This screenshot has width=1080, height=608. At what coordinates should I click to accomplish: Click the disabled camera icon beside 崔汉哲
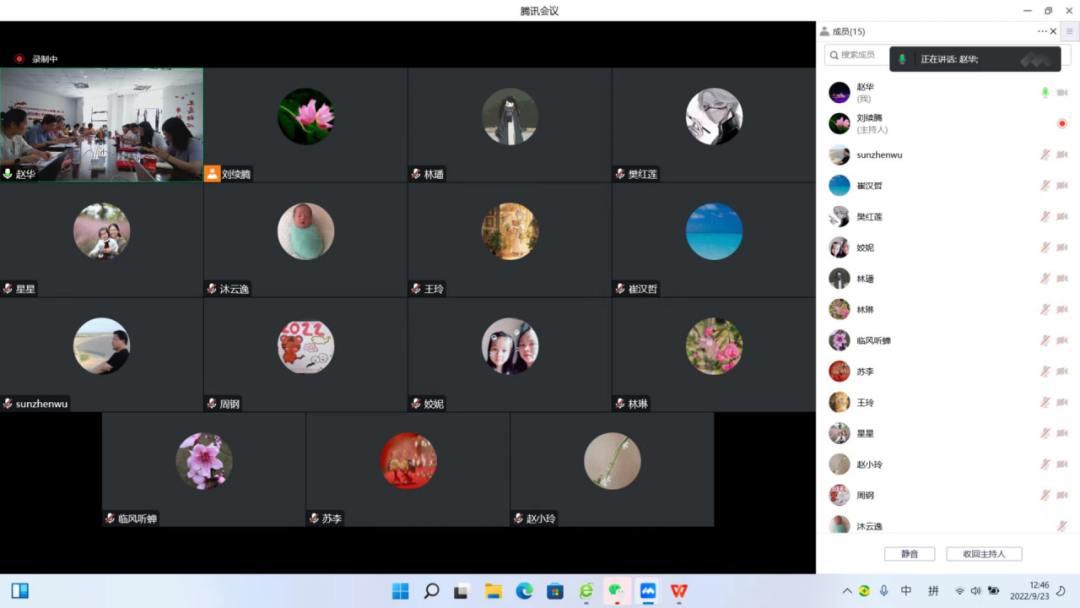coord(1062,186)
